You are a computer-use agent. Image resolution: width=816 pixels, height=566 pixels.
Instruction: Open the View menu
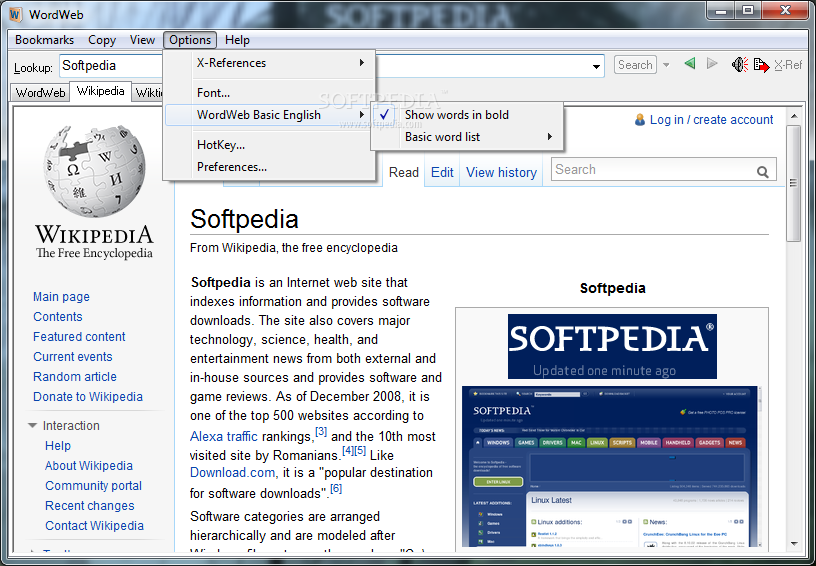click(x=142, y=40)
